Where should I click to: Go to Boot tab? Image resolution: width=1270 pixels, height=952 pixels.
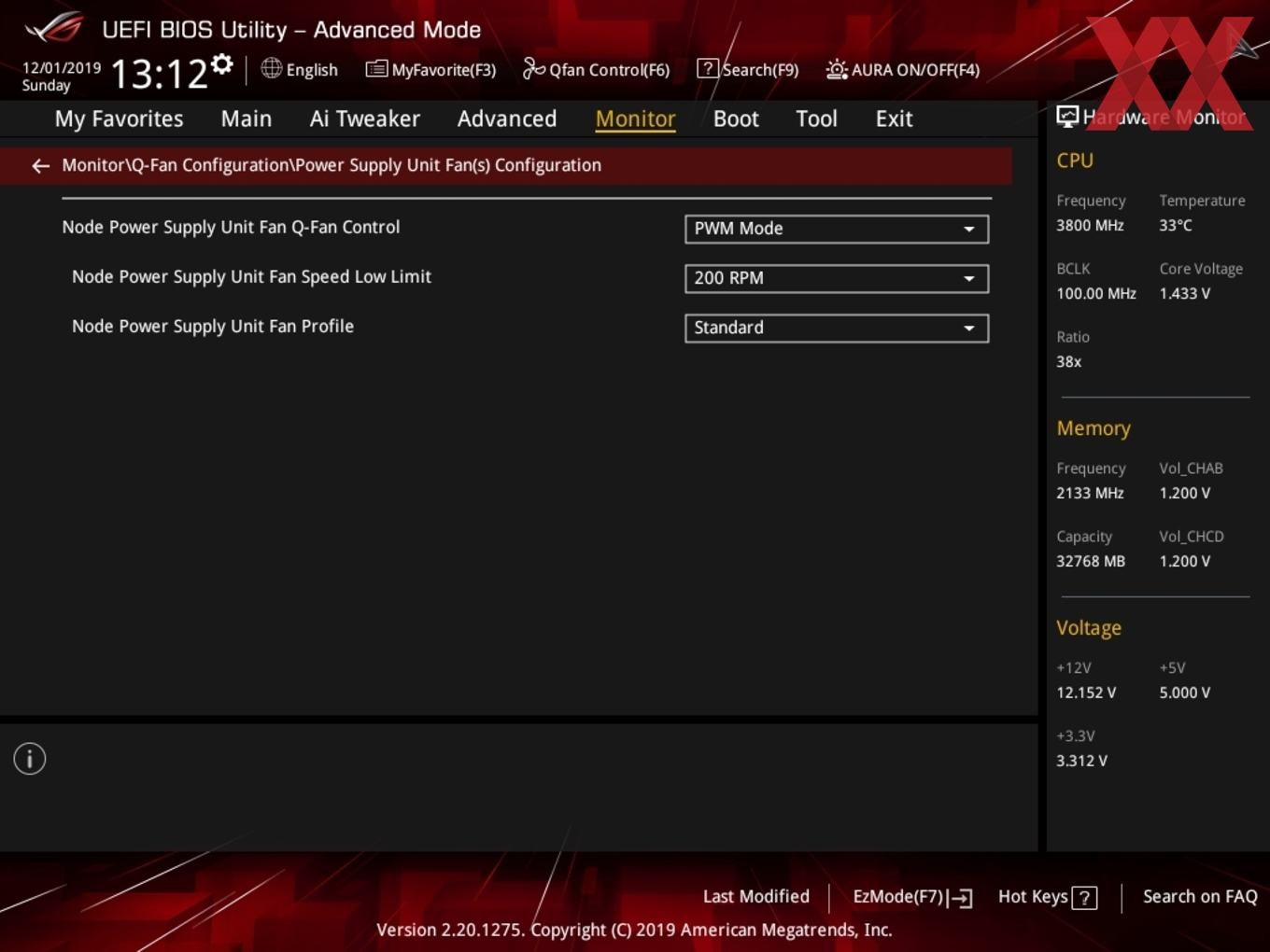pyautogui.click(x=736, y=119)
